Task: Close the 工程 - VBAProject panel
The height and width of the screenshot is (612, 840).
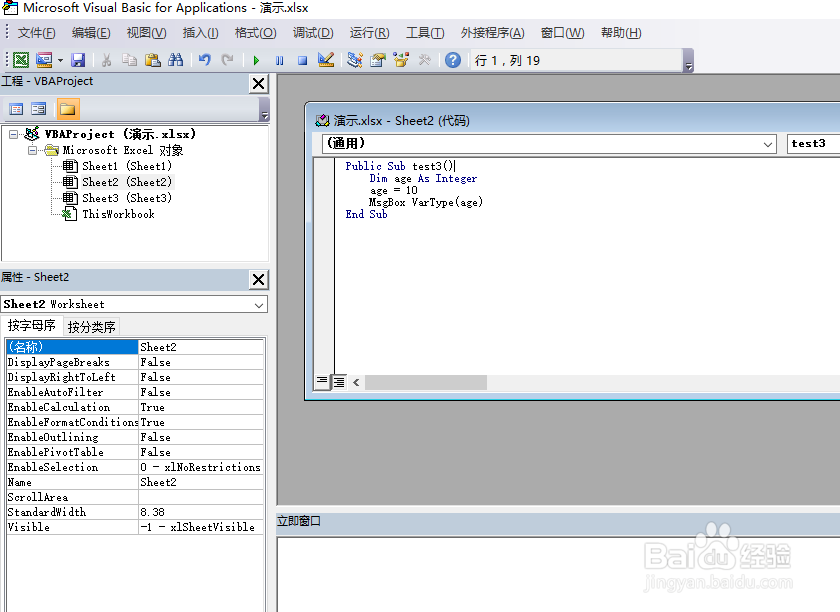Action: point(259,84)
